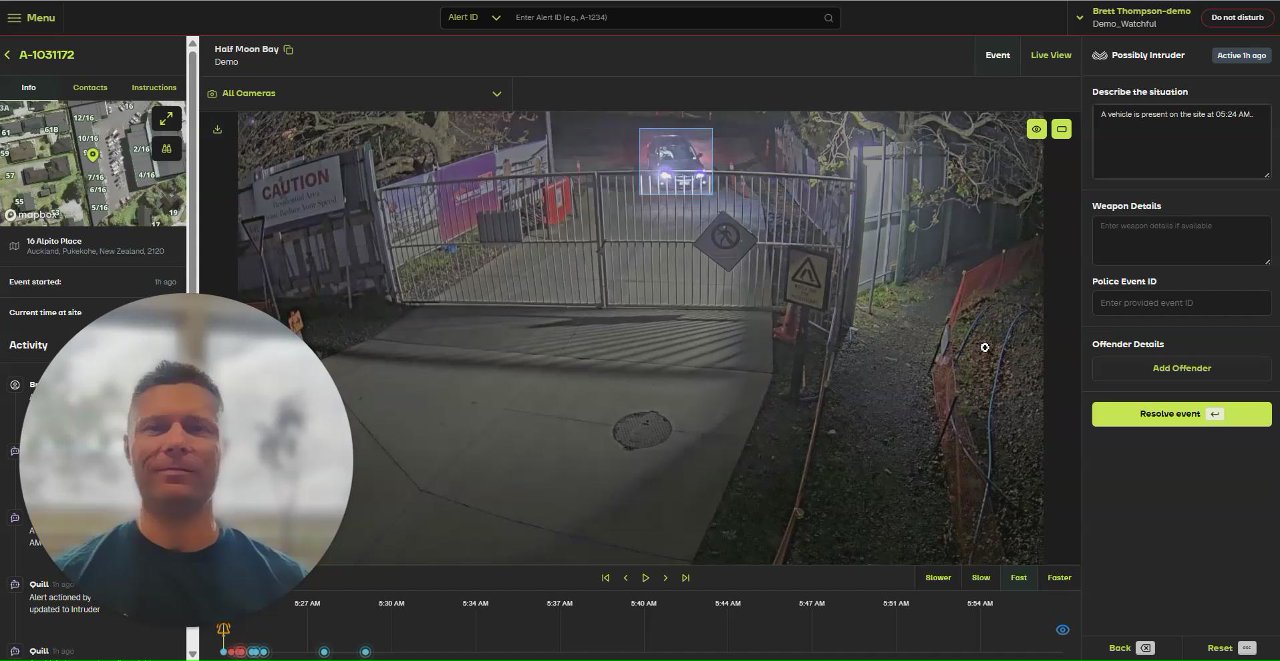This screenshot has width=1280, height=661.
Task: Click the Event started label
Action: point(35,282)
